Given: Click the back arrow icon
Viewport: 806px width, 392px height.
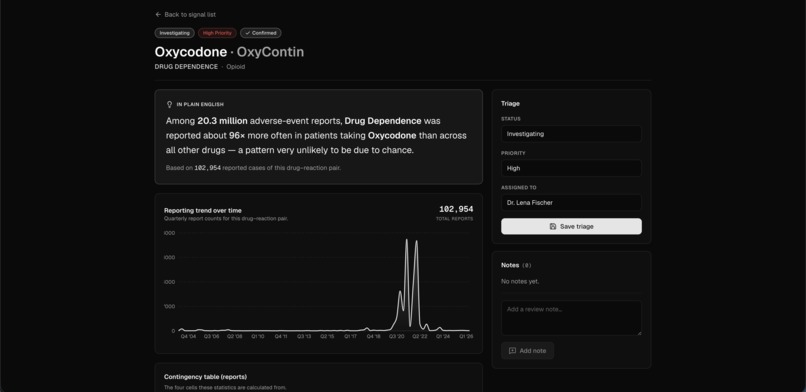Looking at the screenshot, I should click(158, 15).
